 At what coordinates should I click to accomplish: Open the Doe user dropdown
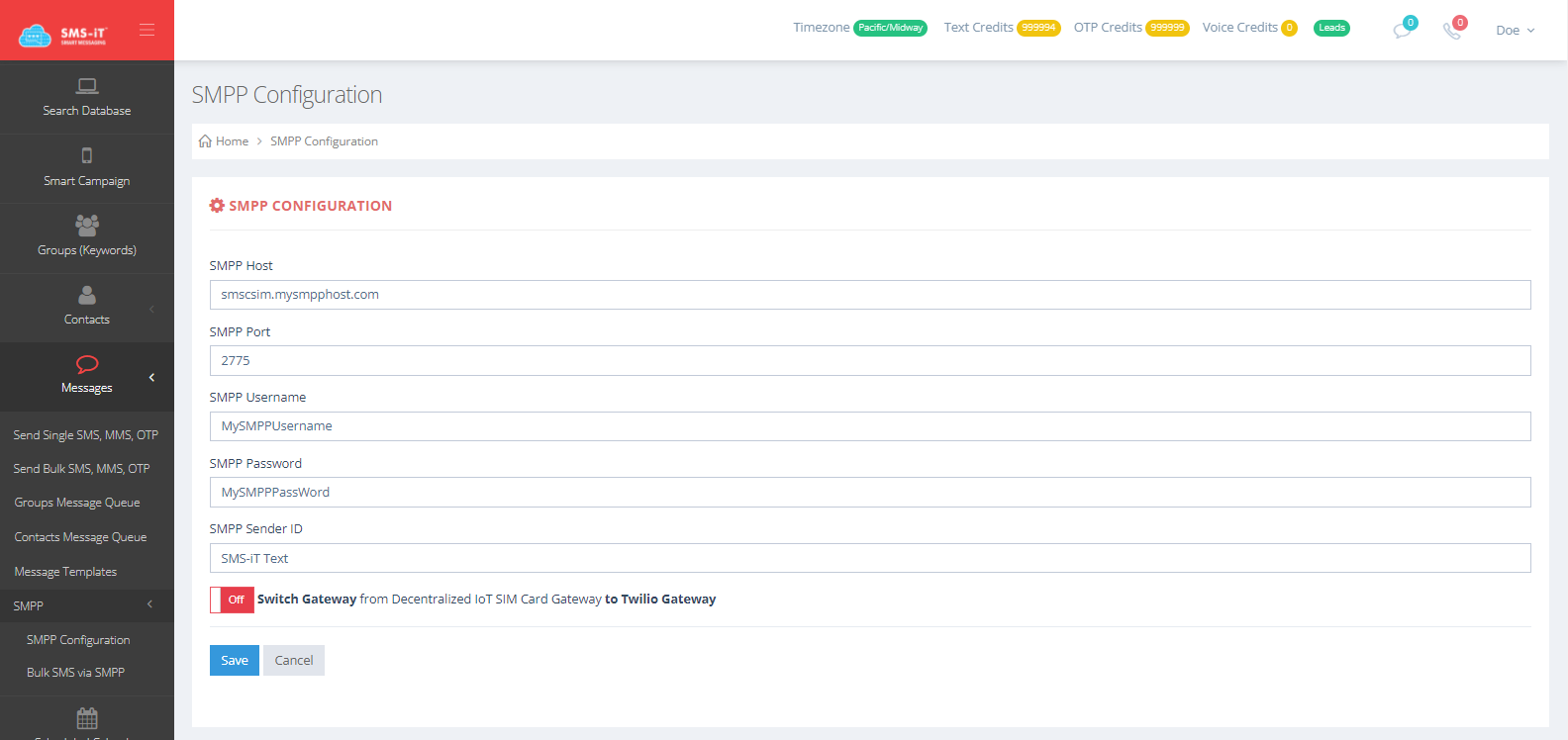coord(1516,31)
